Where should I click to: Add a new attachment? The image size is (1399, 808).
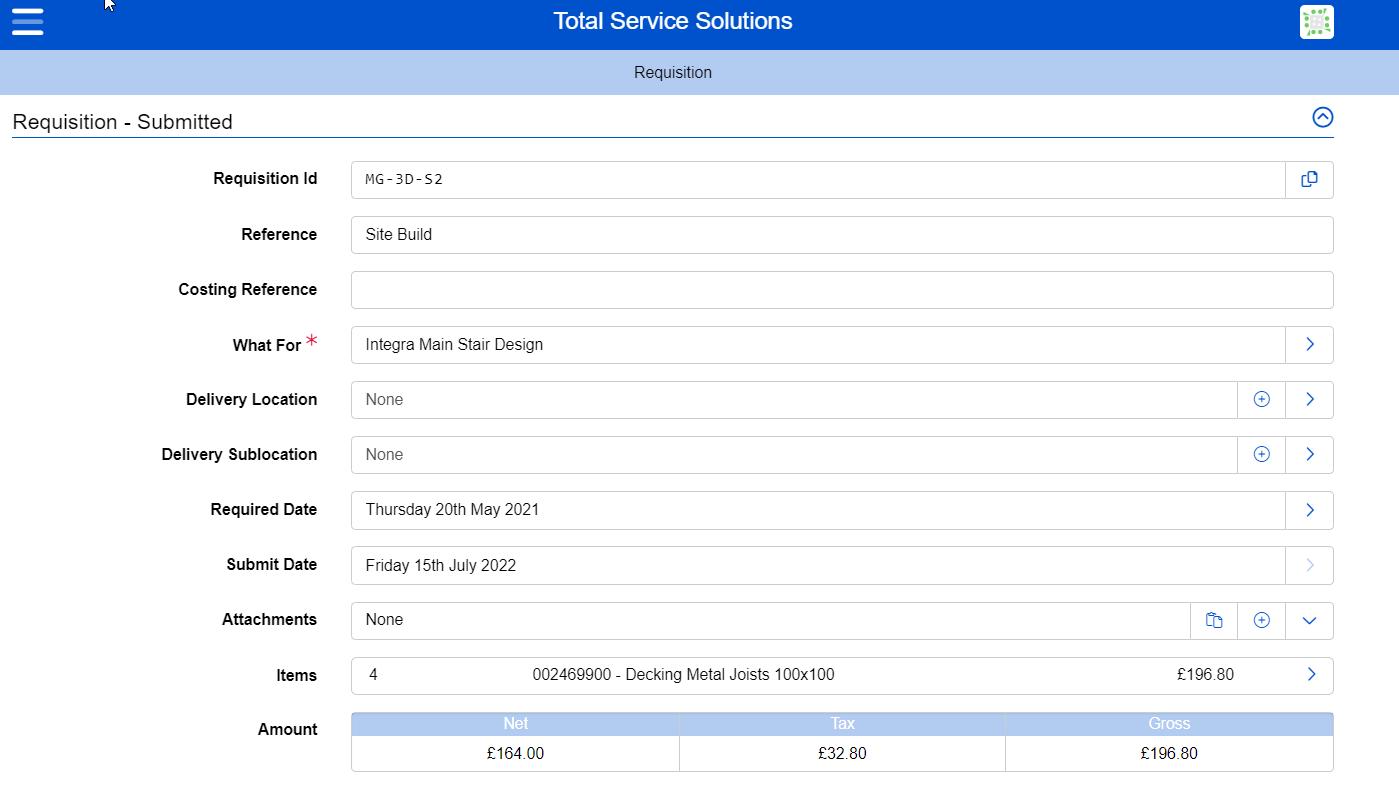click(x=1261, y=620)
